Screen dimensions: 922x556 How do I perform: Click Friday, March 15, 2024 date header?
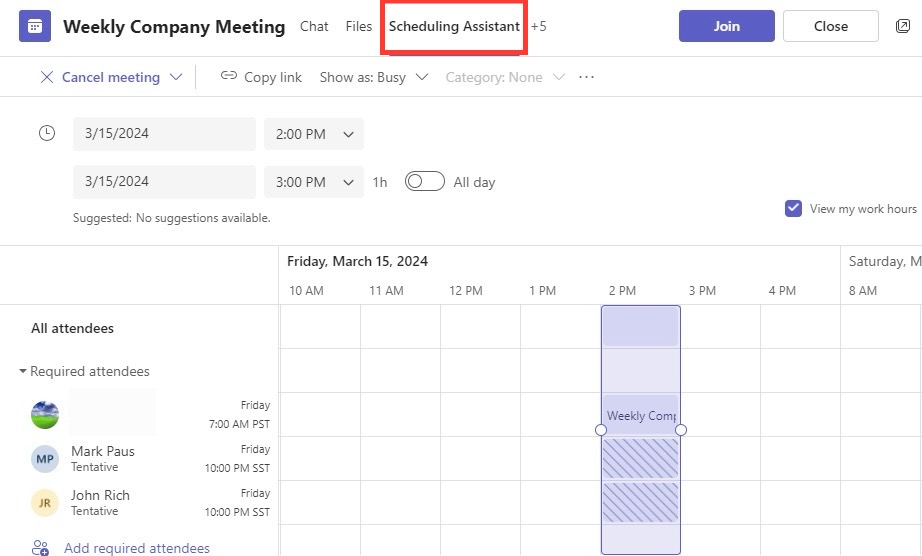[x=358, y=262]
